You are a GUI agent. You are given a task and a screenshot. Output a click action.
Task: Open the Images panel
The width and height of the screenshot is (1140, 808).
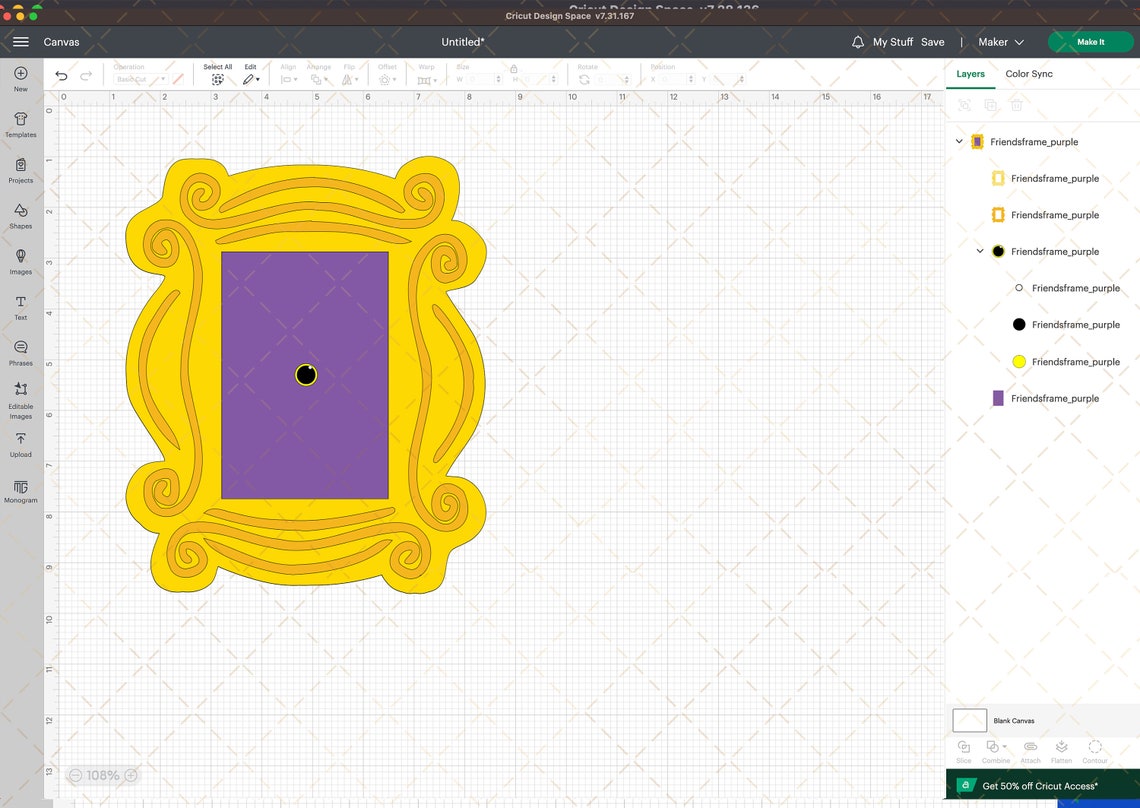[20, 261]
